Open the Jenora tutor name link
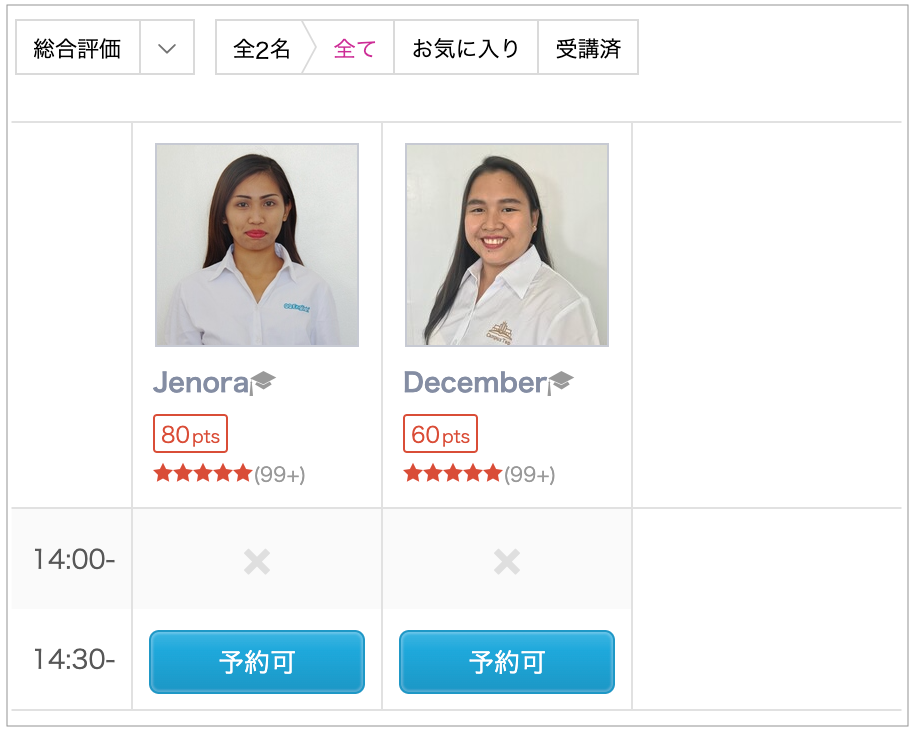Image resolution: width=911 pixels, height=742 pixels. pyautogui.click(x=200, y=382)
